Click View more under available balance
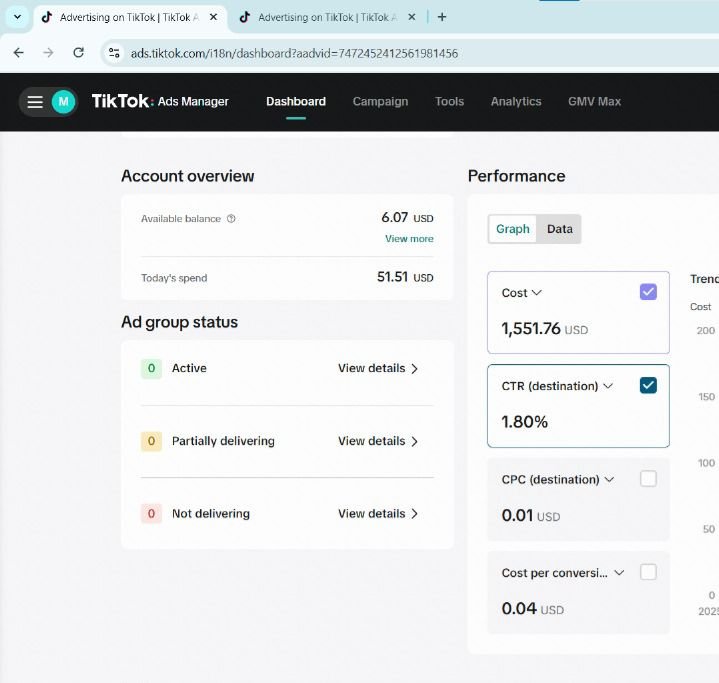This screenshot has width=719, height=683. pyautogui.click(x=409, y=239)
